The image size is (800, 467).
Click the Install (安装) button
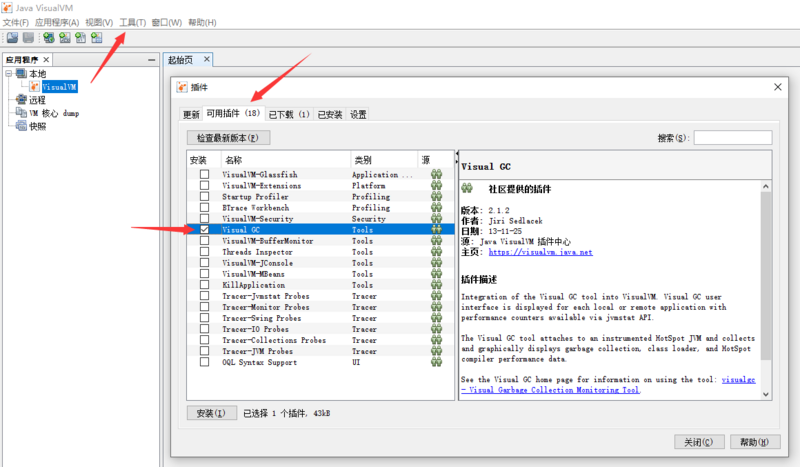click(211, 413)
